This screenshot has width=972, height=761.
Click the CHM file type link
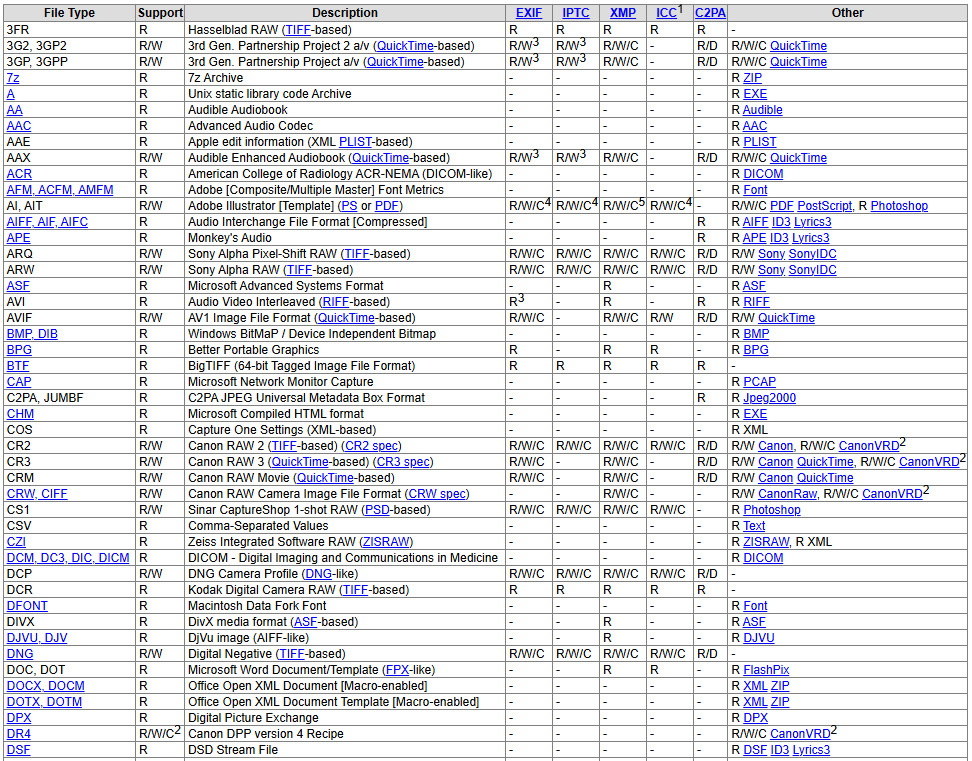point(20,414)
